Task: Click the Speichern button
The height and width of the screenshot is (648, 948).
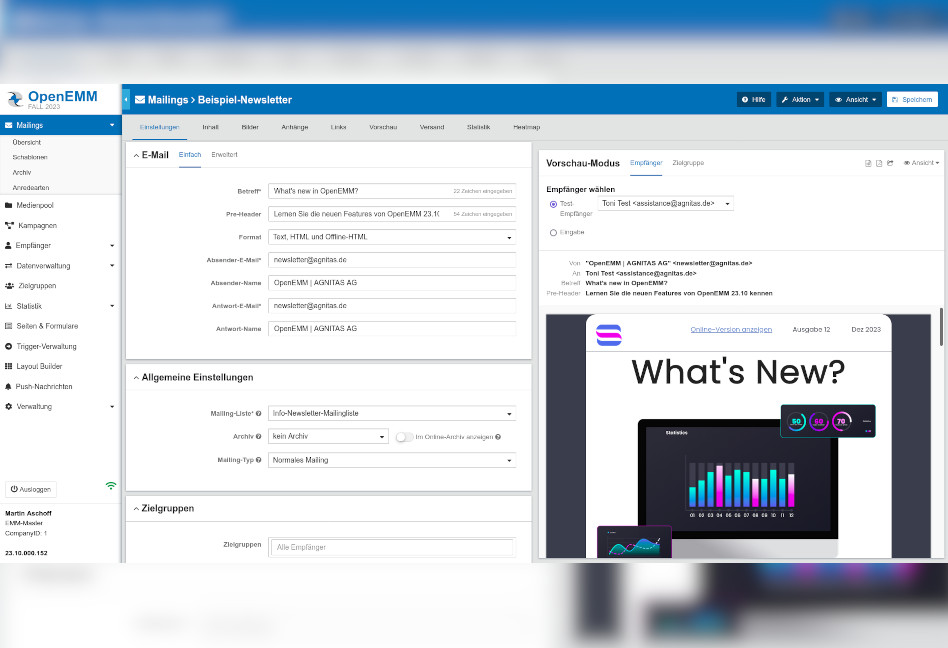Action: point(912,100)
